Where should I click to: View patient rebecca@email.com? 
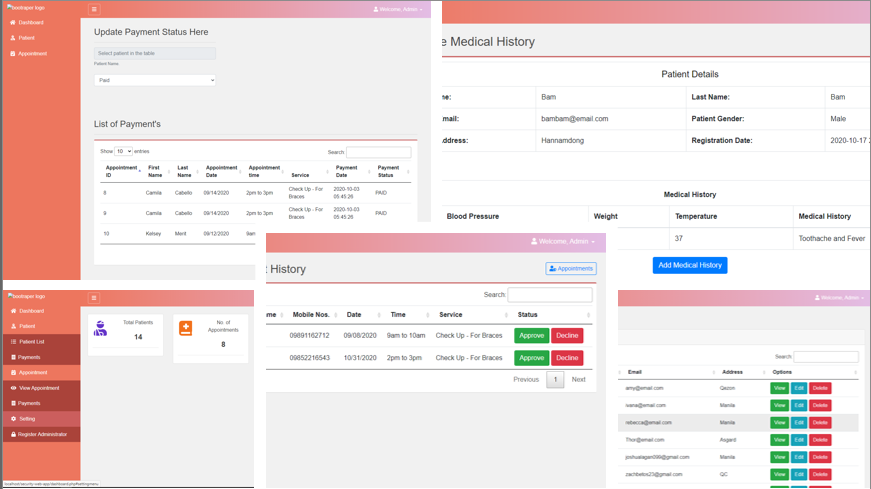click(780, 423)
